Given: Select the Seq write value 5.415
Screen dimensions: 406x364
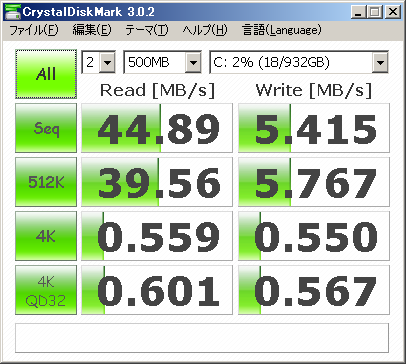Looking at the screenshot, I should coord(314,128).
